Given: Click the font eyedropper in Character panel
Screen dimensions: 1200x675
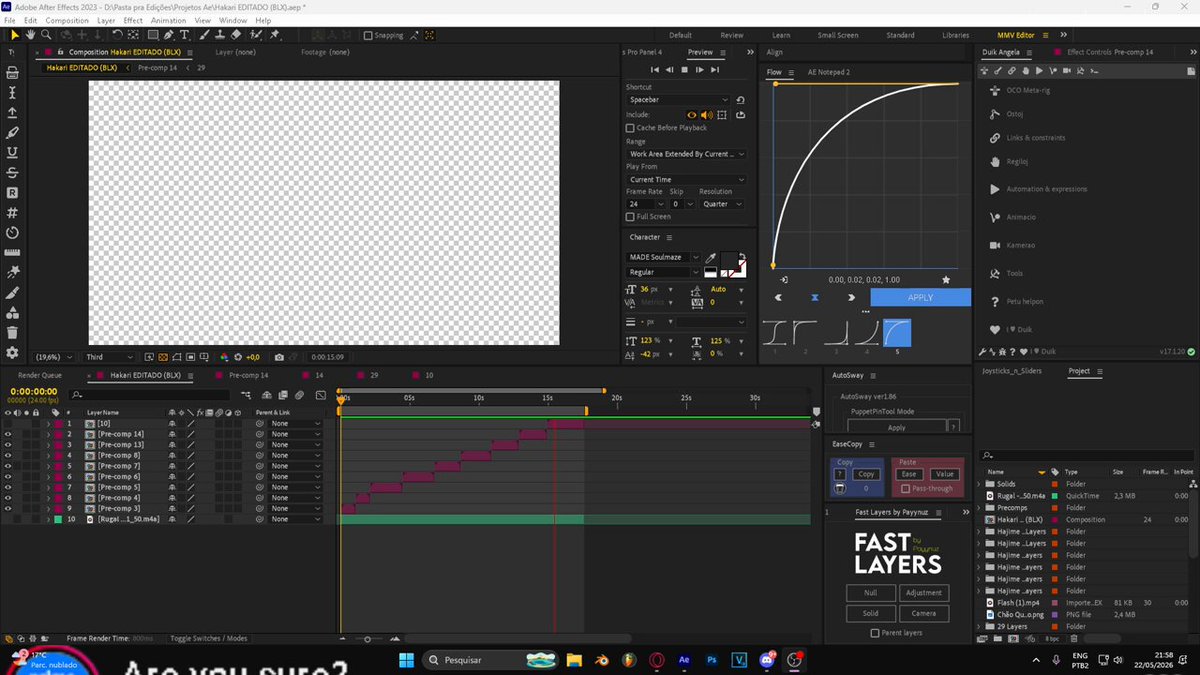Looking at the screenshot, I should 711,258.
